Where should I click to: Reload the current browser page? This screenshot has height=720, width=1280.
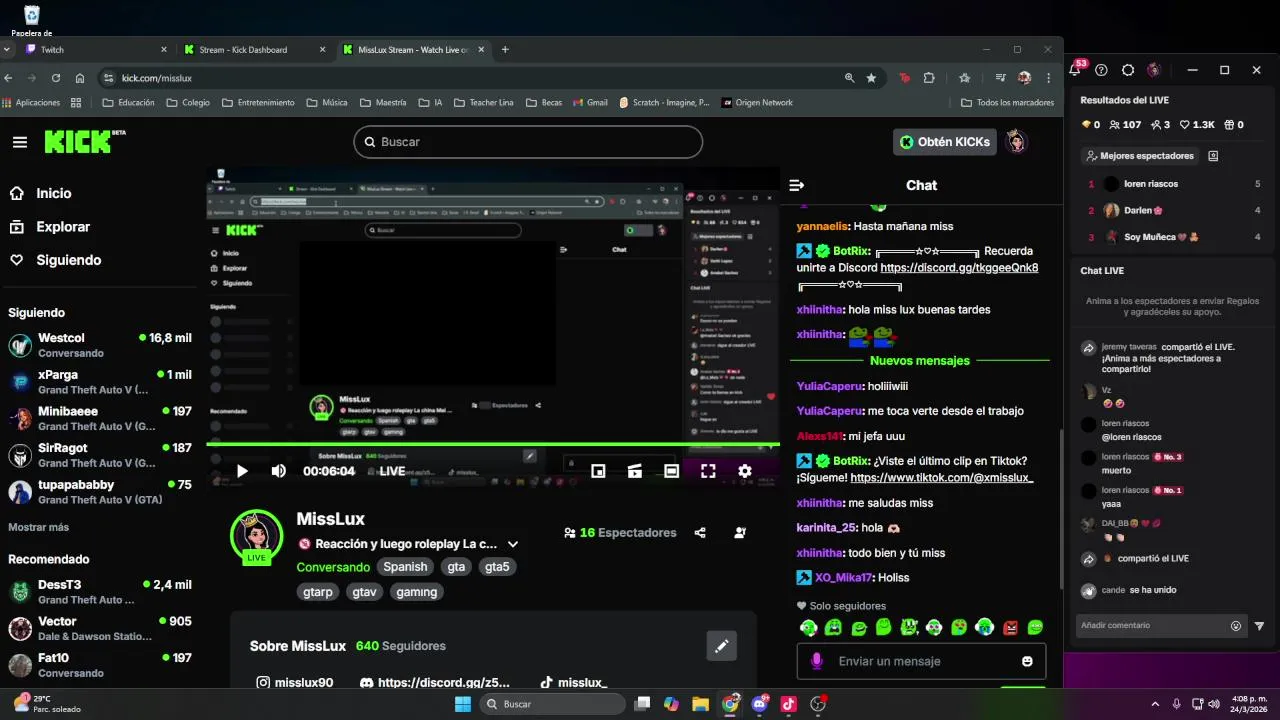tap(56, 78)
